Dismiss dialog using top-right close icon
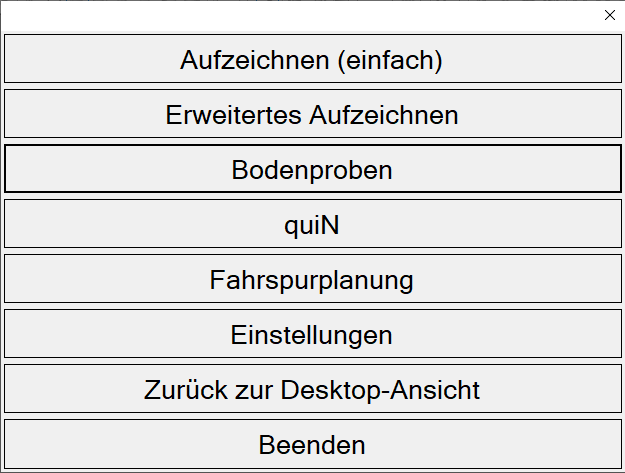The width and height of the screenshot is (625, 473). 610,15
